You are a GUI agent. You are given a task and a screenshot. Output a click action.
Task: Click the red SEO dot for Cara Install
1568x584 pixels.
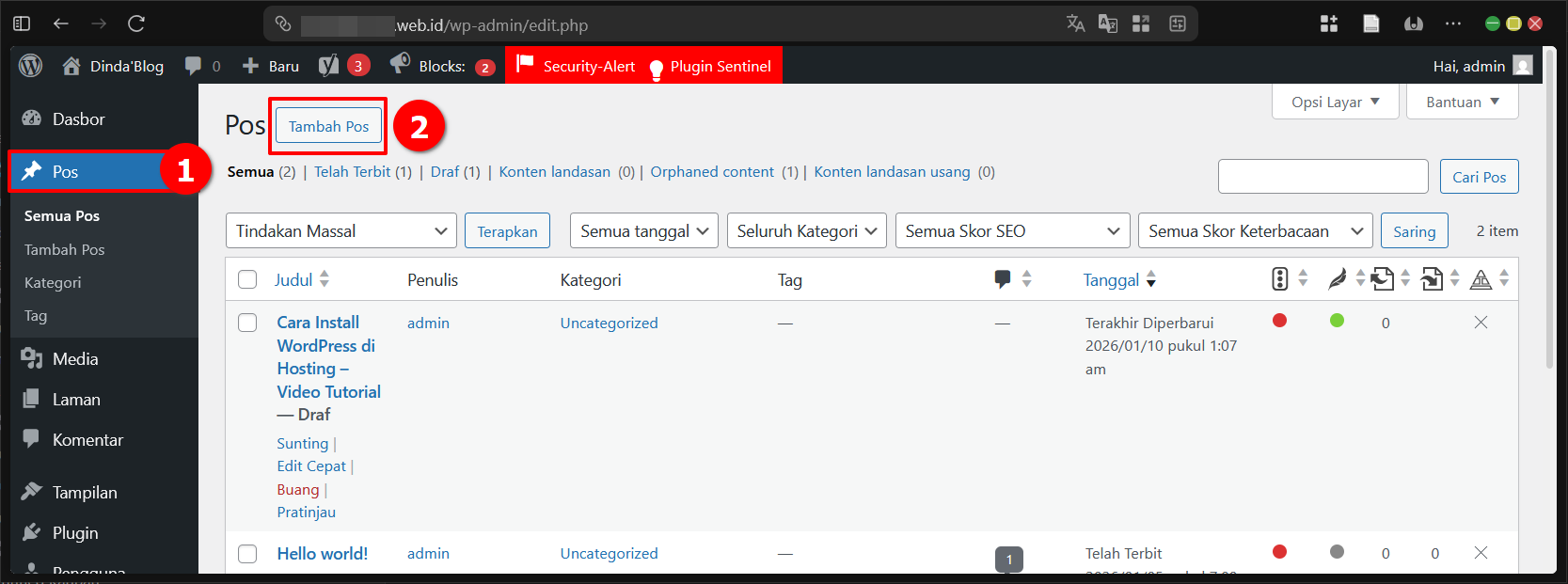pyautogui.click(x=1279, y=321)
